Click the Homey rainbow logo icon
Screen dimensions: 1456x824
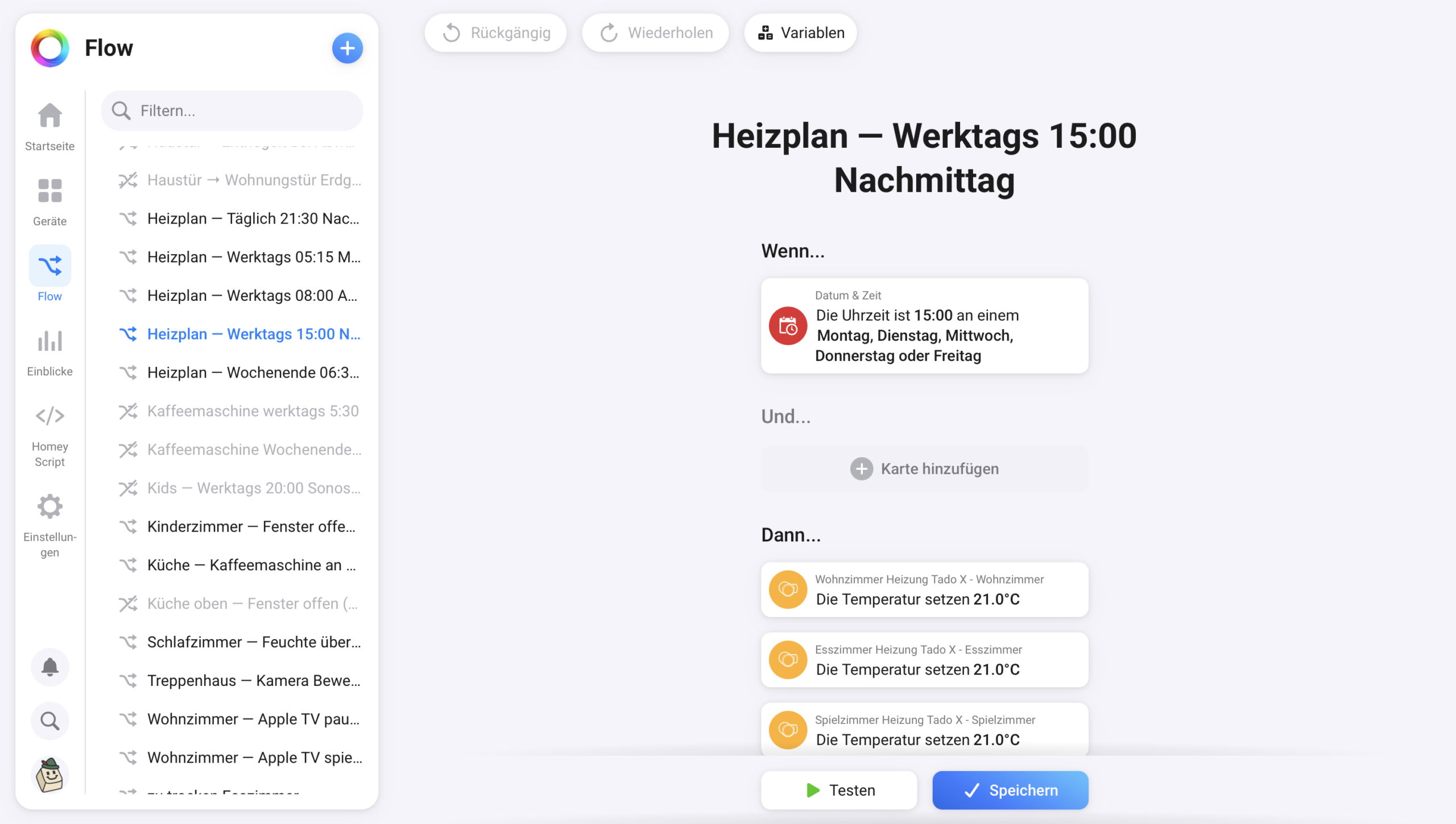[x=50, y=48]
